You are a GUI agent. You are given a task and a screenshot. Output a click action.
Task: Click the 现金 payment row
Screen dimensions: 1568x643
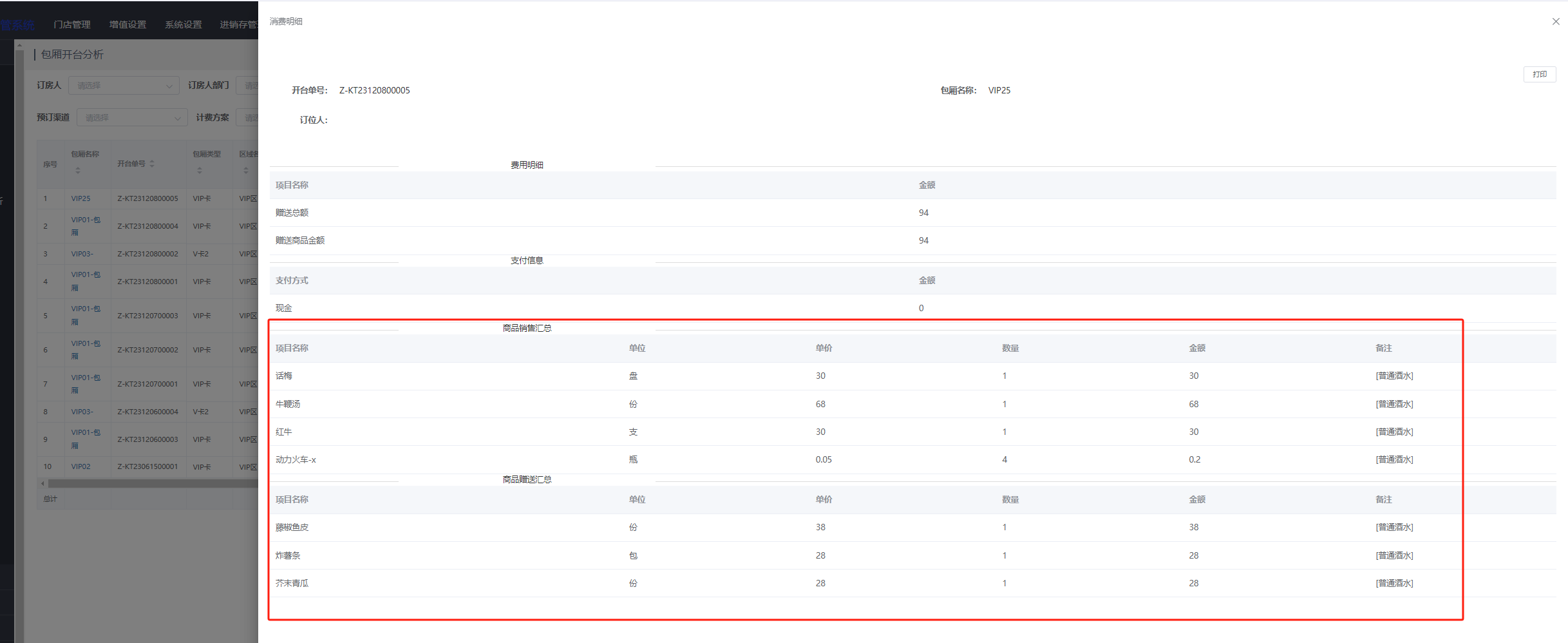913,308
